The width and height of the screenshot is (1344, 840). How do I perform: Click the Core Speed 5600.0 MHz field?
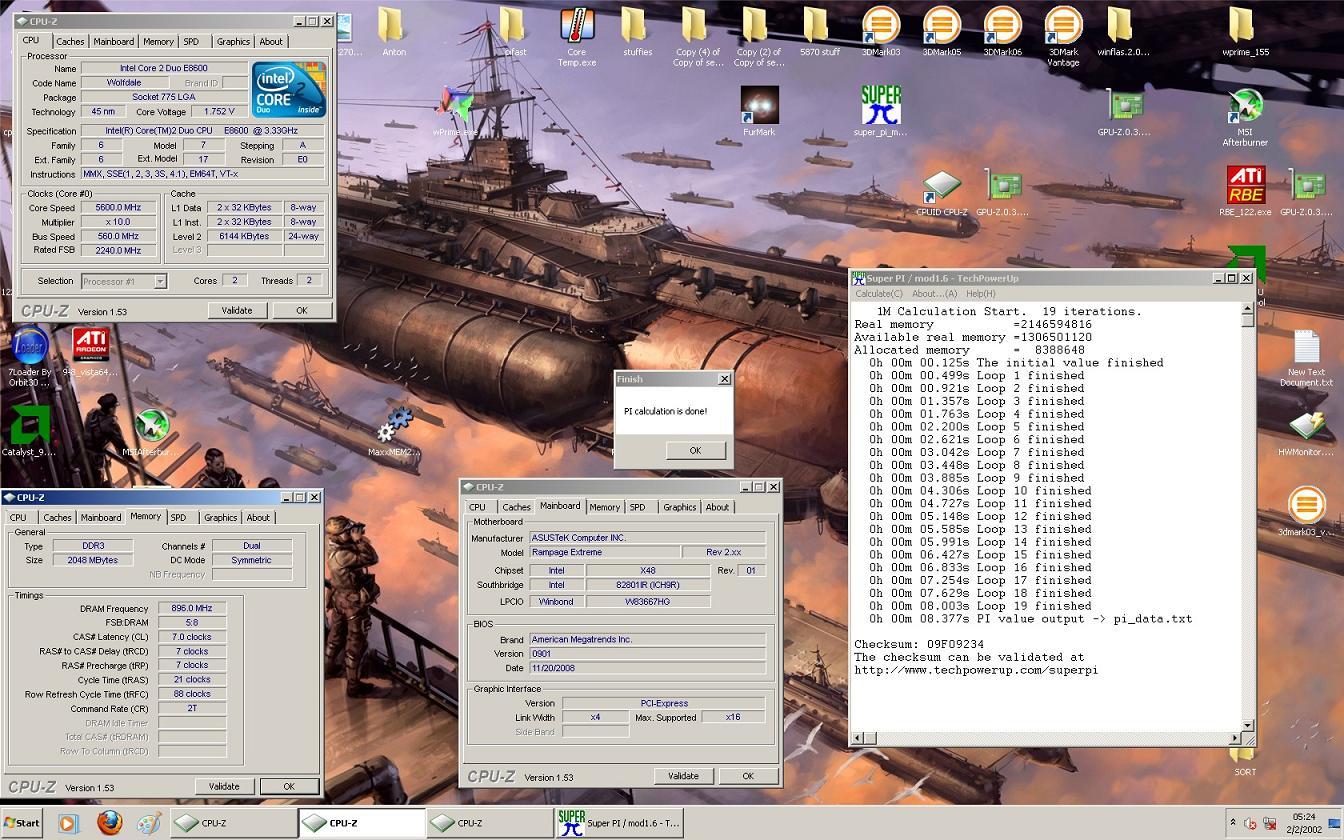119,208
